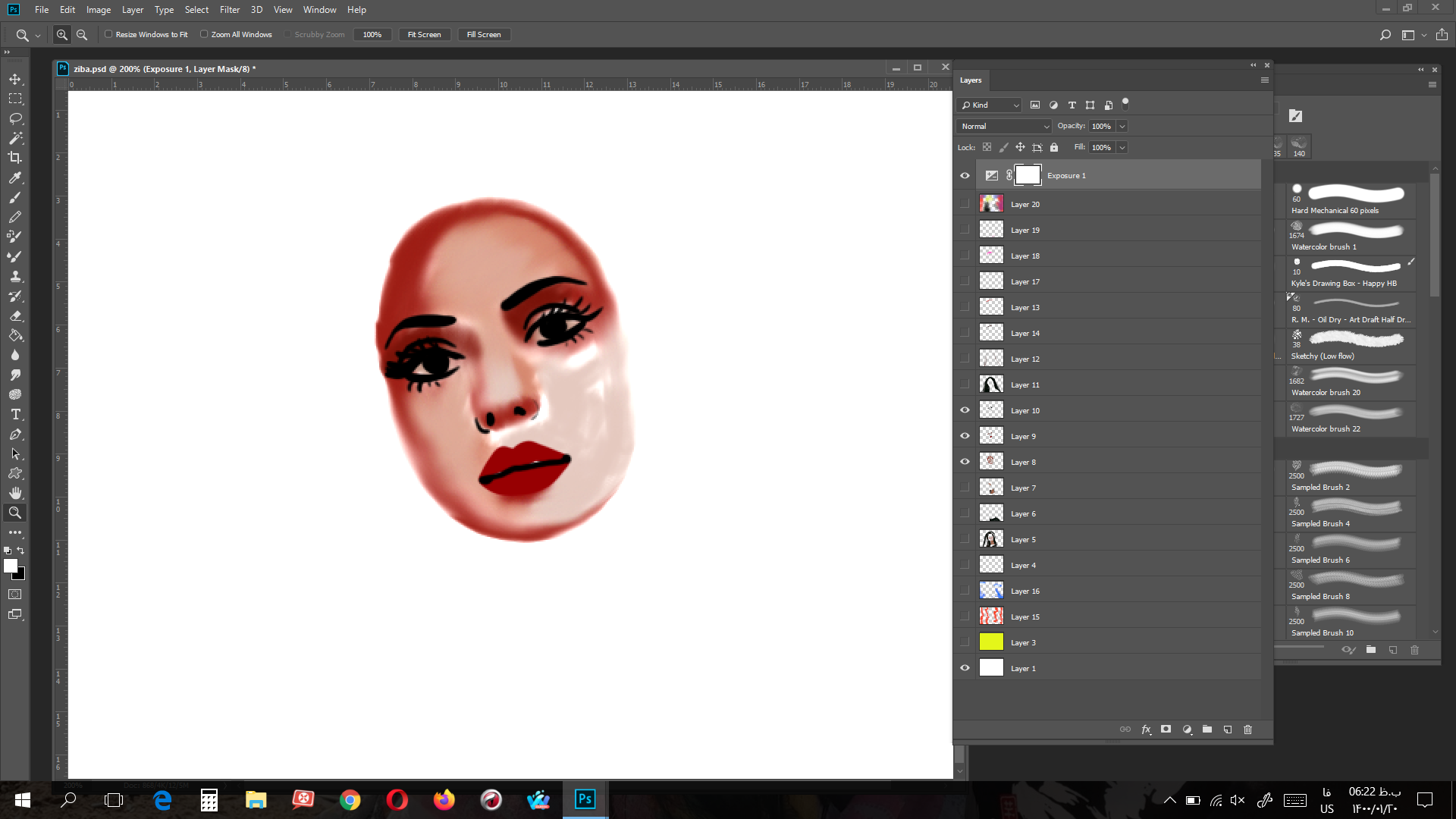Screen dimensions: 1456x819
Task: Hide Layer 1 visibility eye
Action: pos(965,668)
